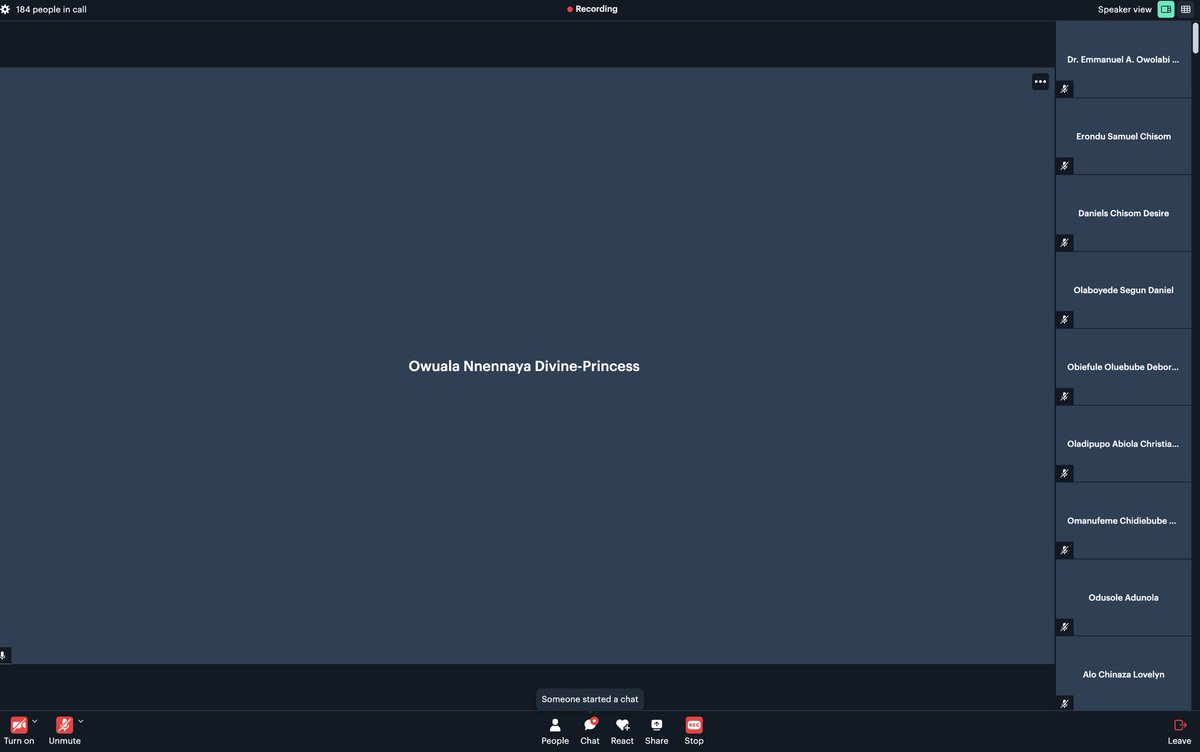
Task: Click muted mic icon on Alo Chinaza tile
Action: 1065,704
